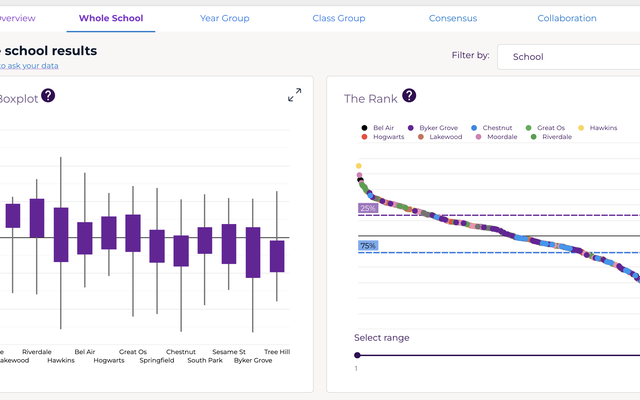
Task: Open the Collaboration tab
Action: pyautogui.click(x=566, y=18)
